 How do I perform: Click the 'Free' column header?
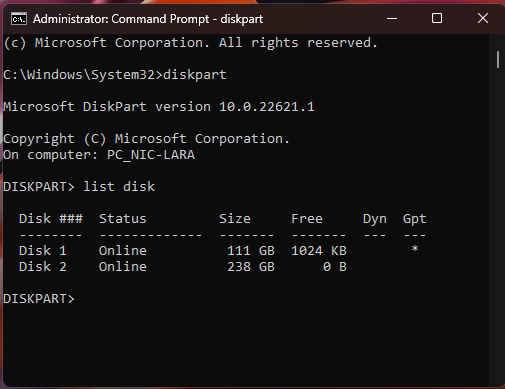coord(307,219)
